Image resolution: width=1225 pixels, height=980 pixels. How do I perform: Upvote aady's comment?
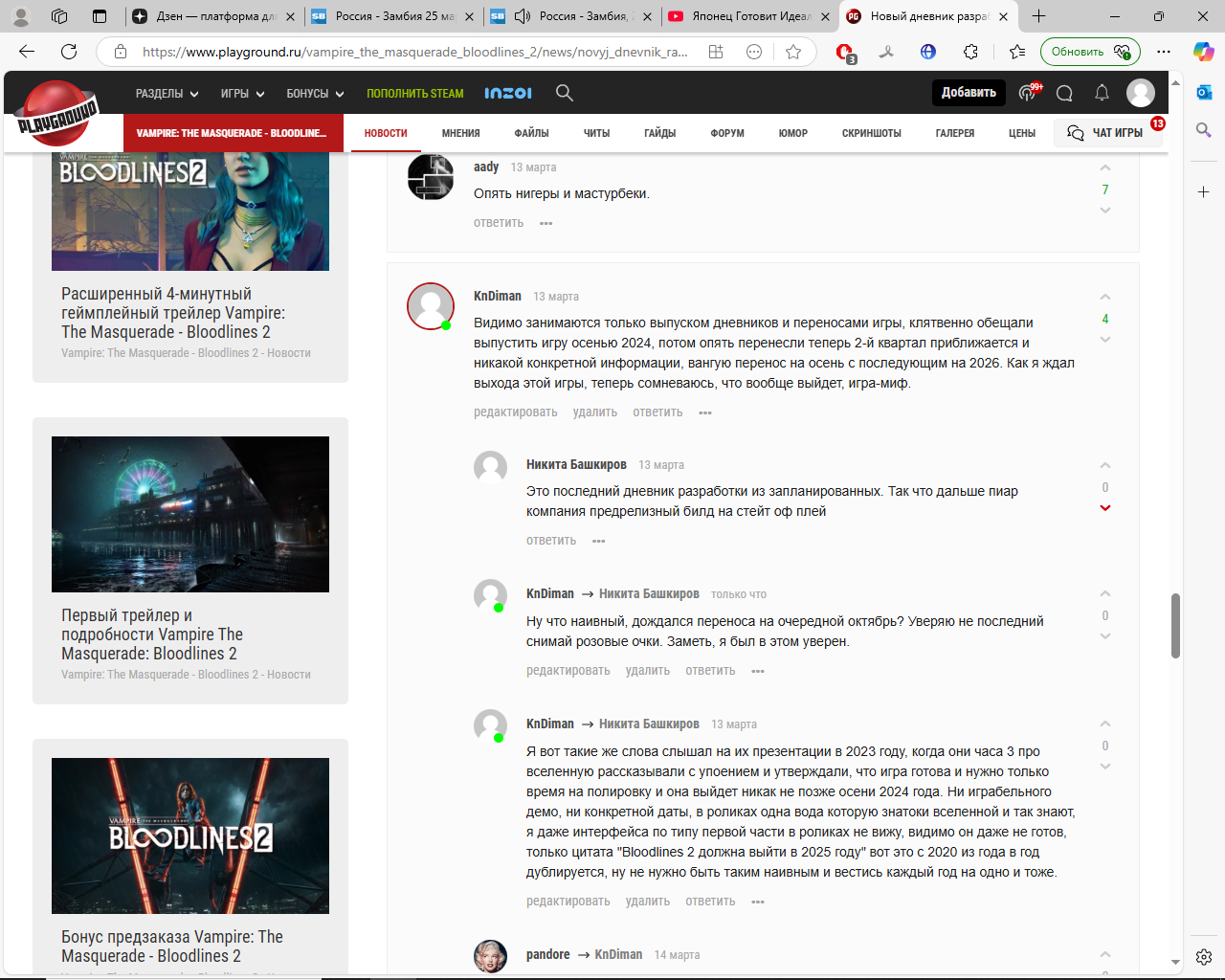pos(1105,168)
